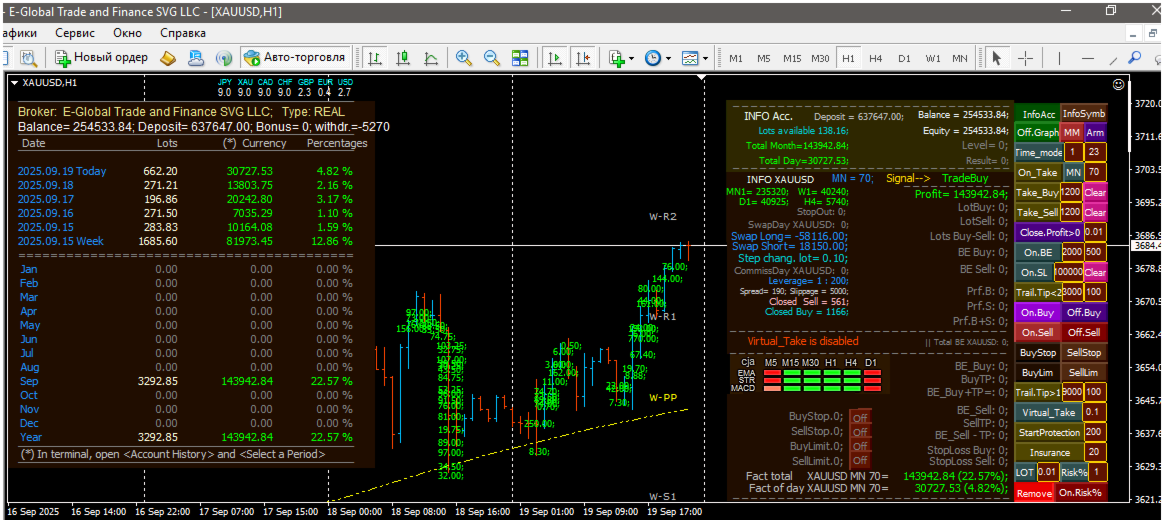Open the periods clock icon
Screen dimensions: 1168x520
point(653,57)
